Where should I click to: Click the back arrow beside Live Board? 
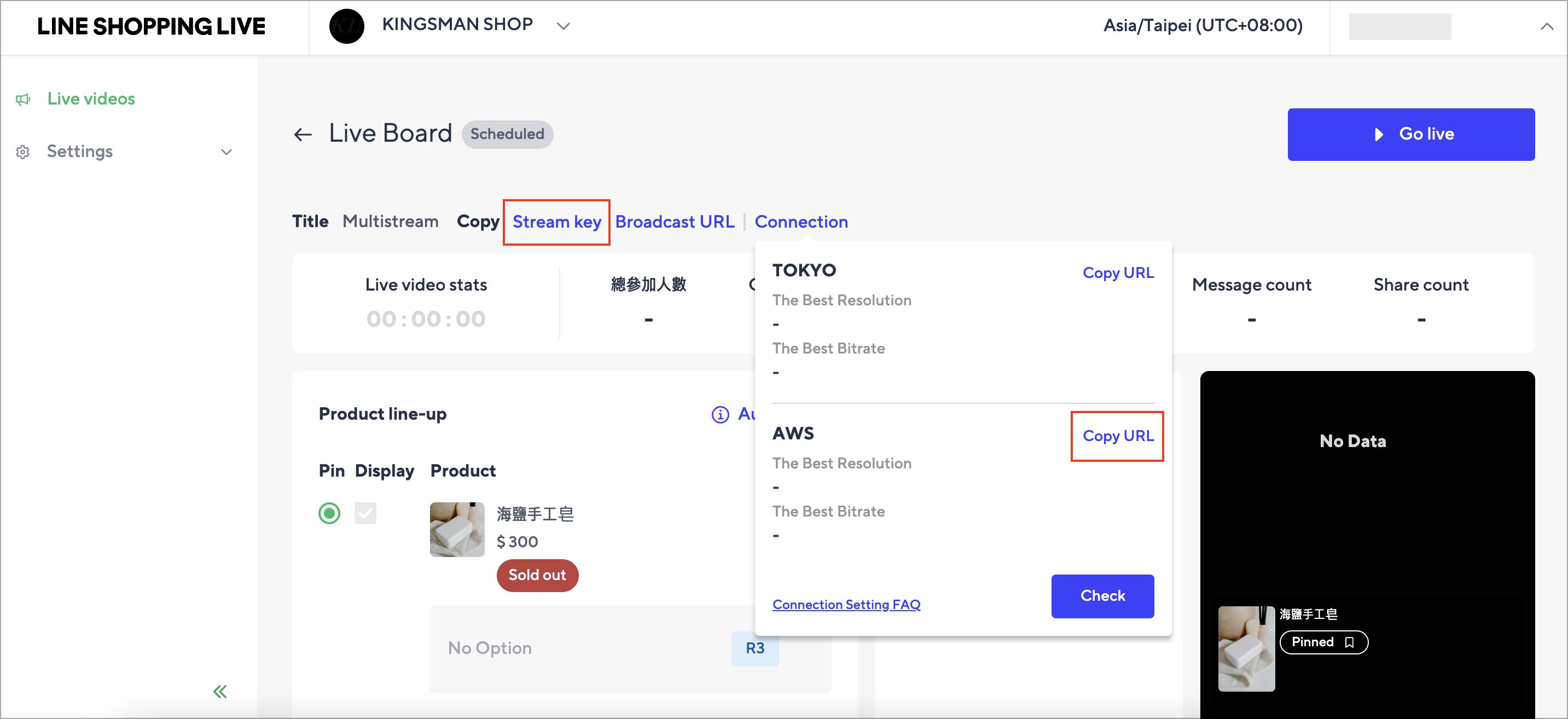[x=303, y=134]
